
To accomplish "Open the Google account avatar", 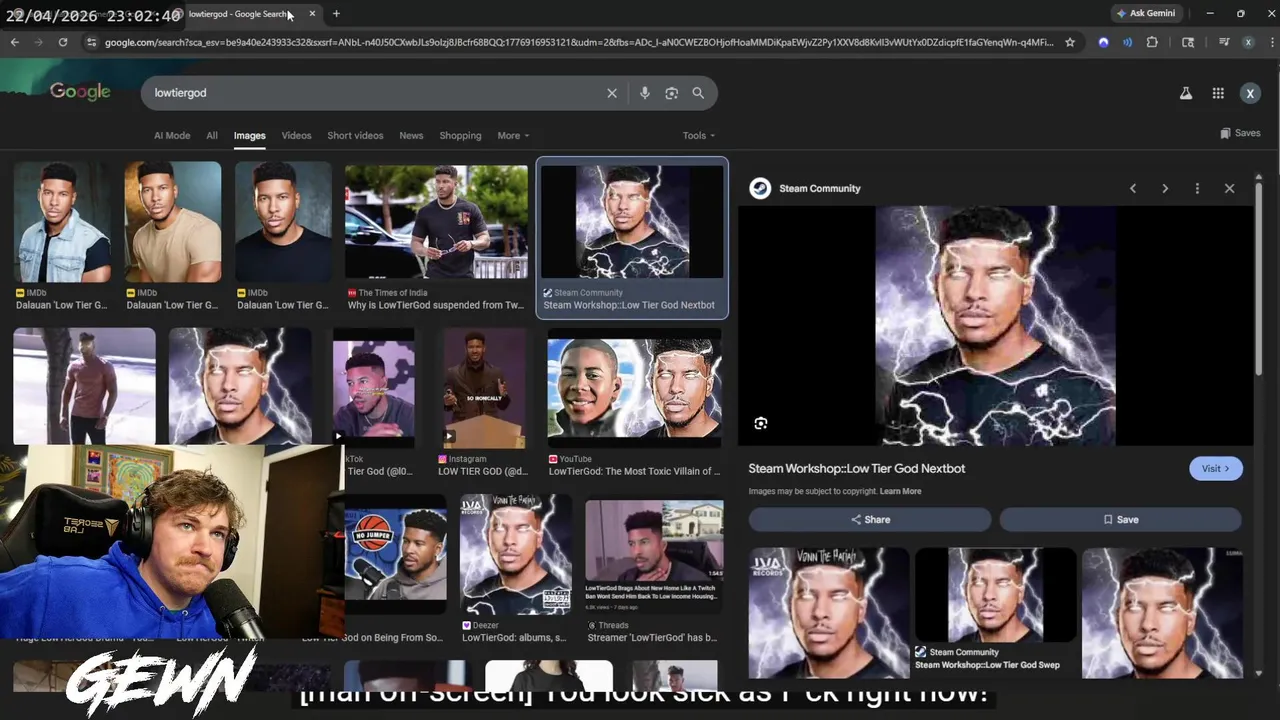I will point(1250,93).
